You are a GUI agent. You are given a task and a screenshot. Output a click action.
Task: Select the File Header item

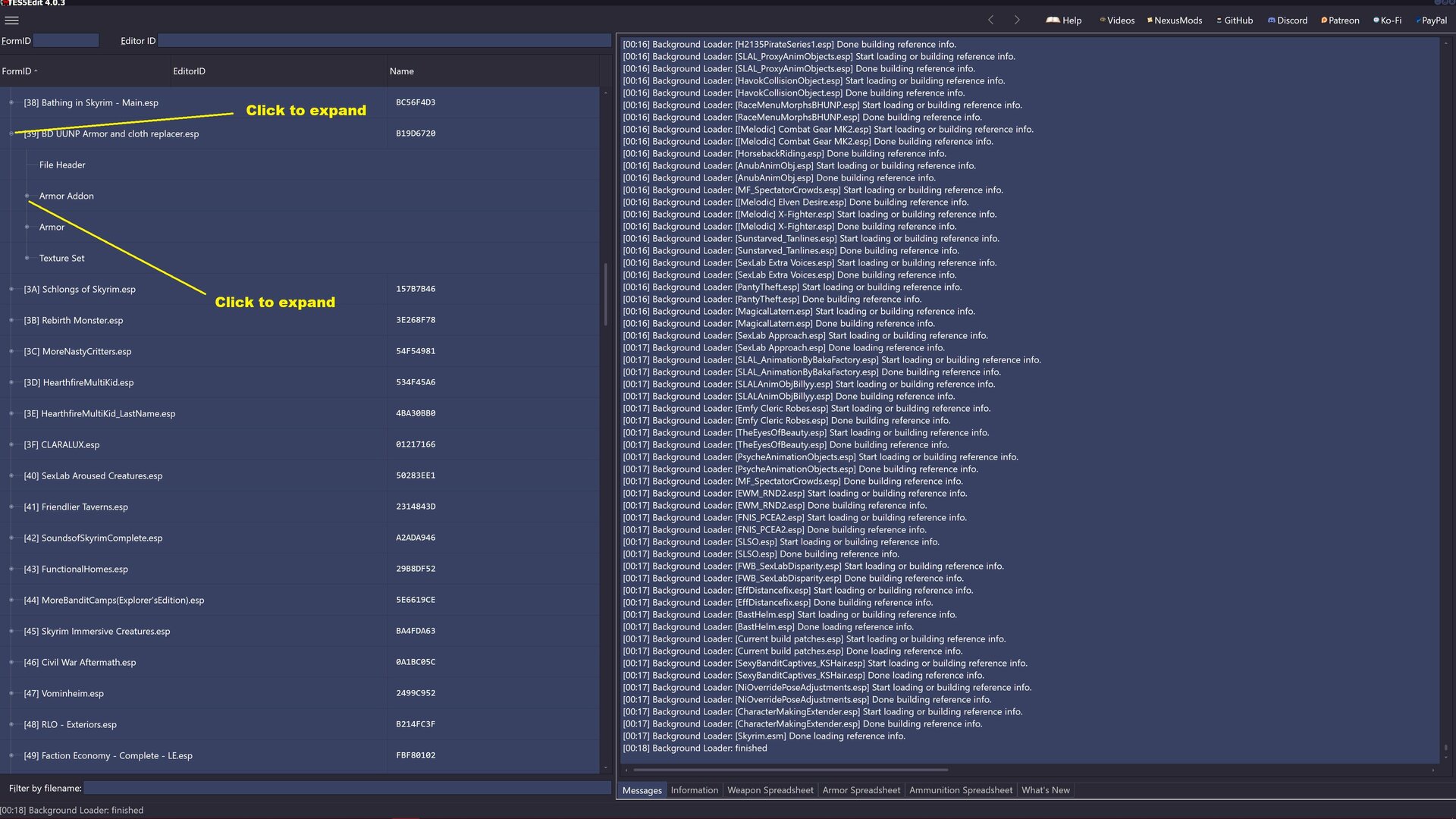click(x=62, y=165)
